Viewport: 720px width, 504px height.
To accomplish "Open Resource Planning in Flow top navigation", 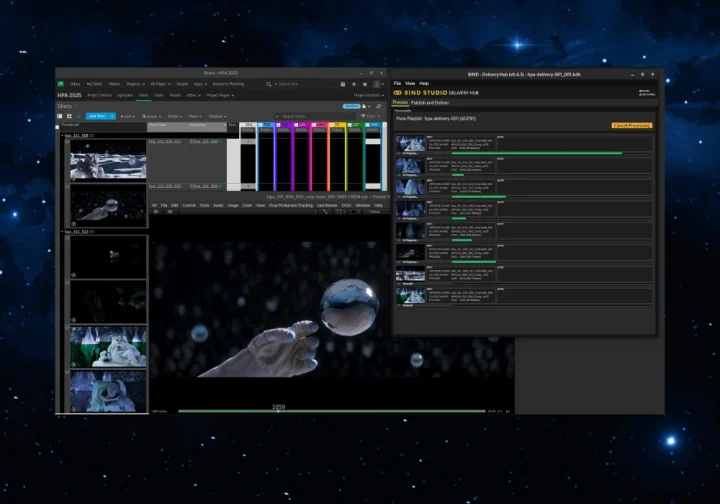I will tap(228, 84).
